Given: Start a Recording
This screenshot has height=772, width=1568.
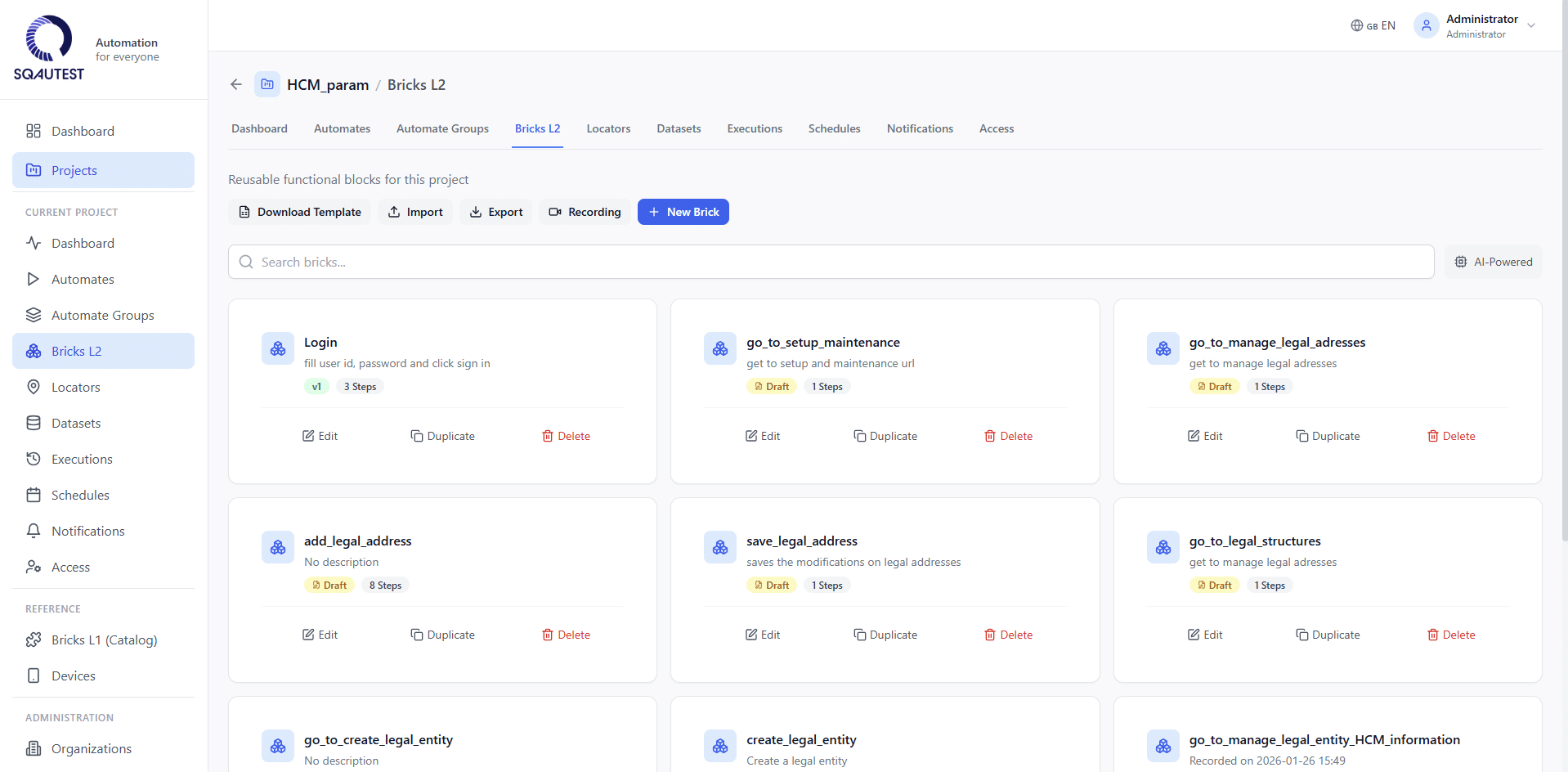Looking at the screenshot, I should pyautogui.click(x=585, y=212).
